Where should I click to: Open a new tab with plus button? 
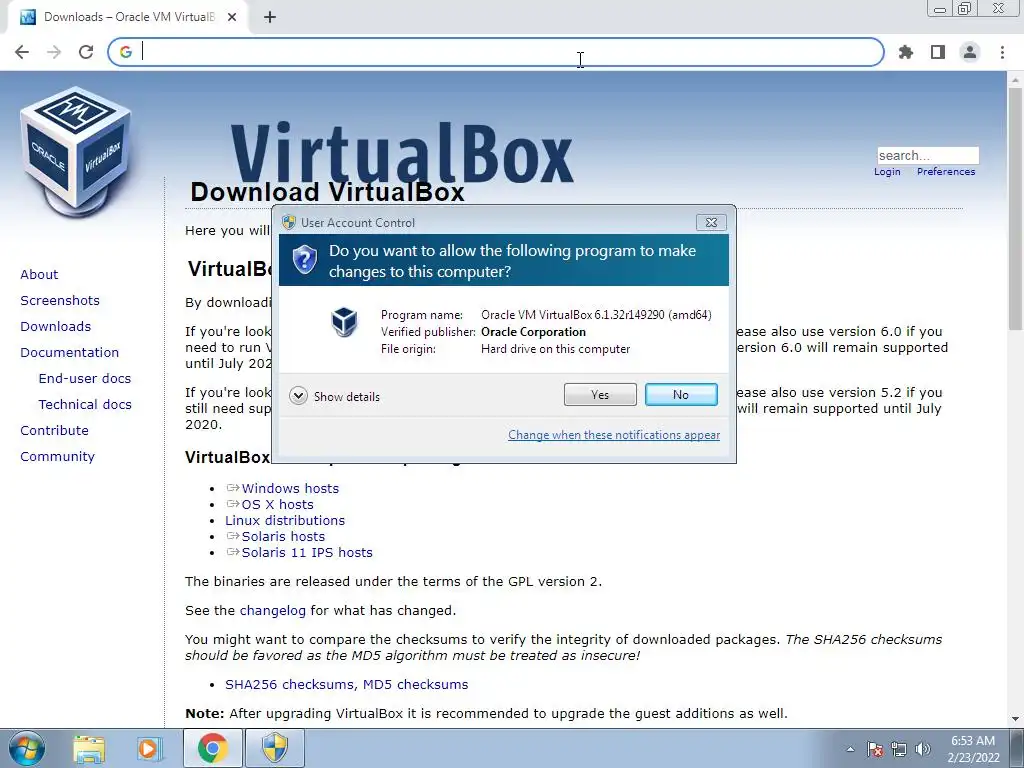[270, 17]
